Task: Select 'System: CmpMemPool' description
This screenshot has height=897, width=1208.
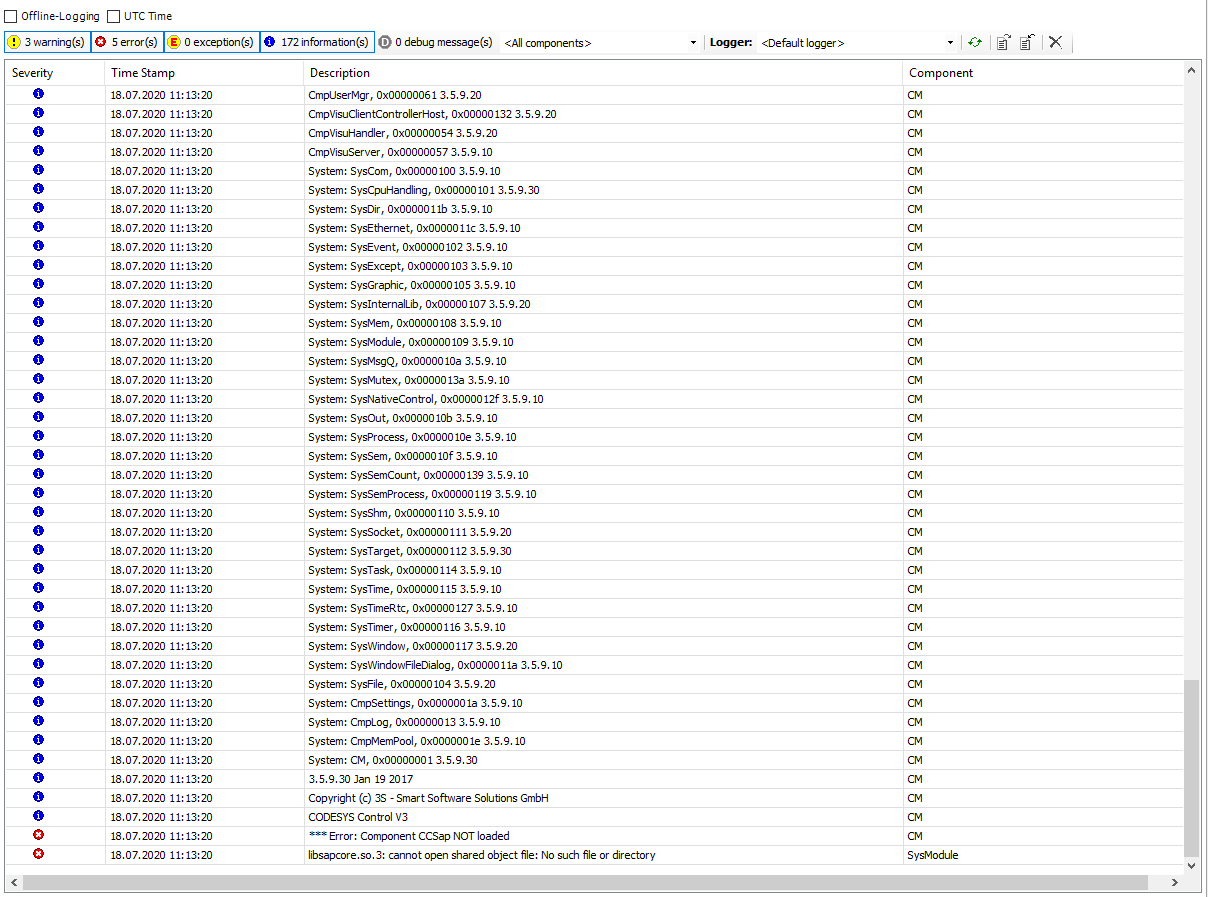Action: click(x=417, y=741)
